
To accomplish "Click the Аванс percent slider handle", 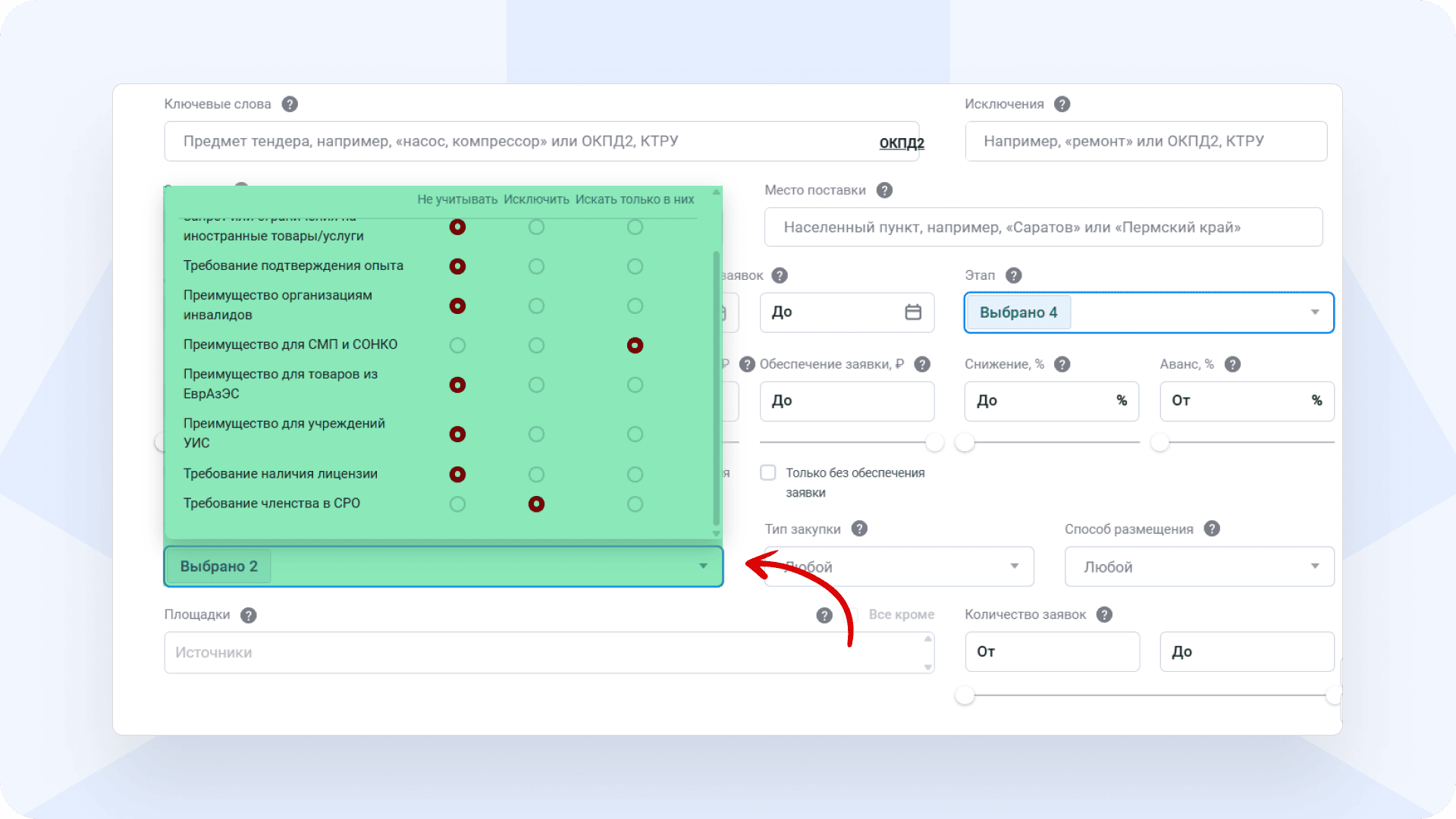I will tap(1159, 442).
